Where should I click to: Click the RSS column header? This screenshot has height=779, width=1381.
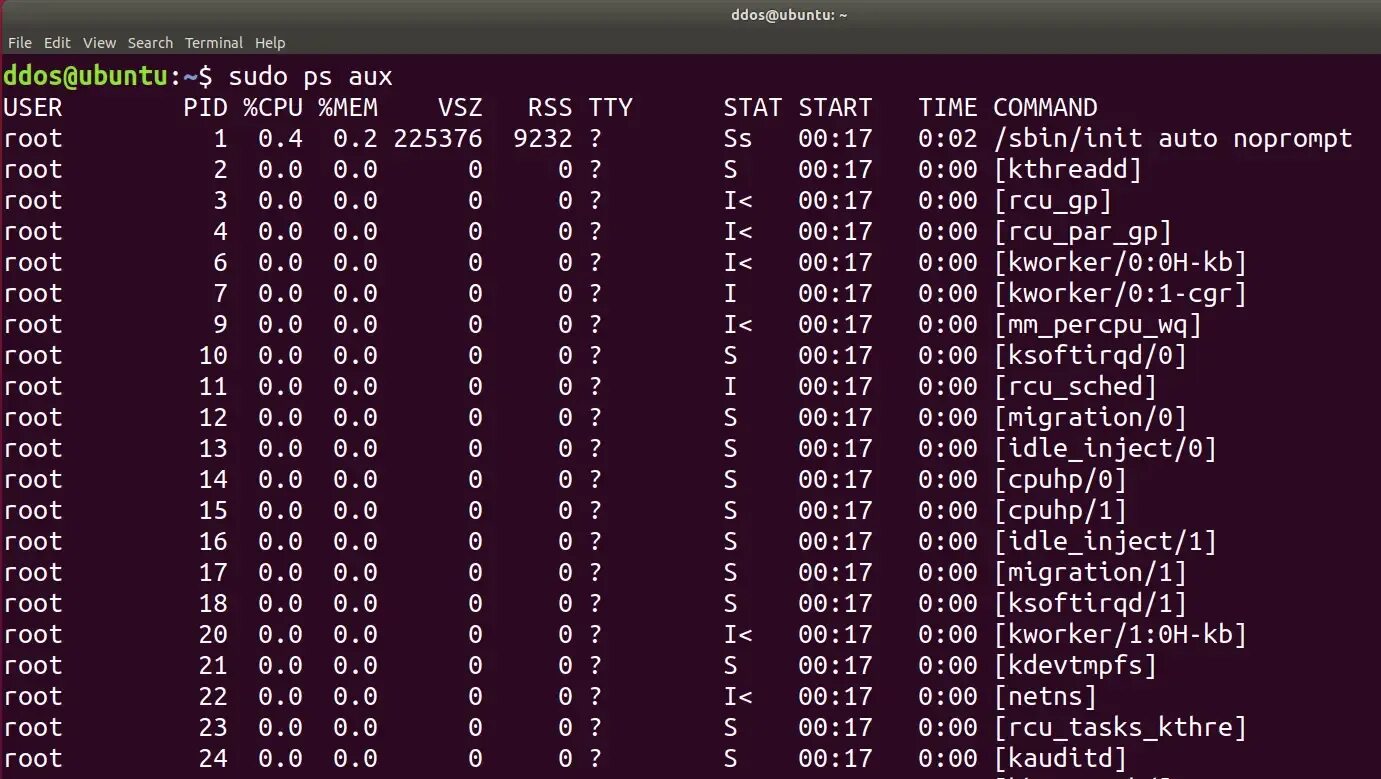pos(550,108)
